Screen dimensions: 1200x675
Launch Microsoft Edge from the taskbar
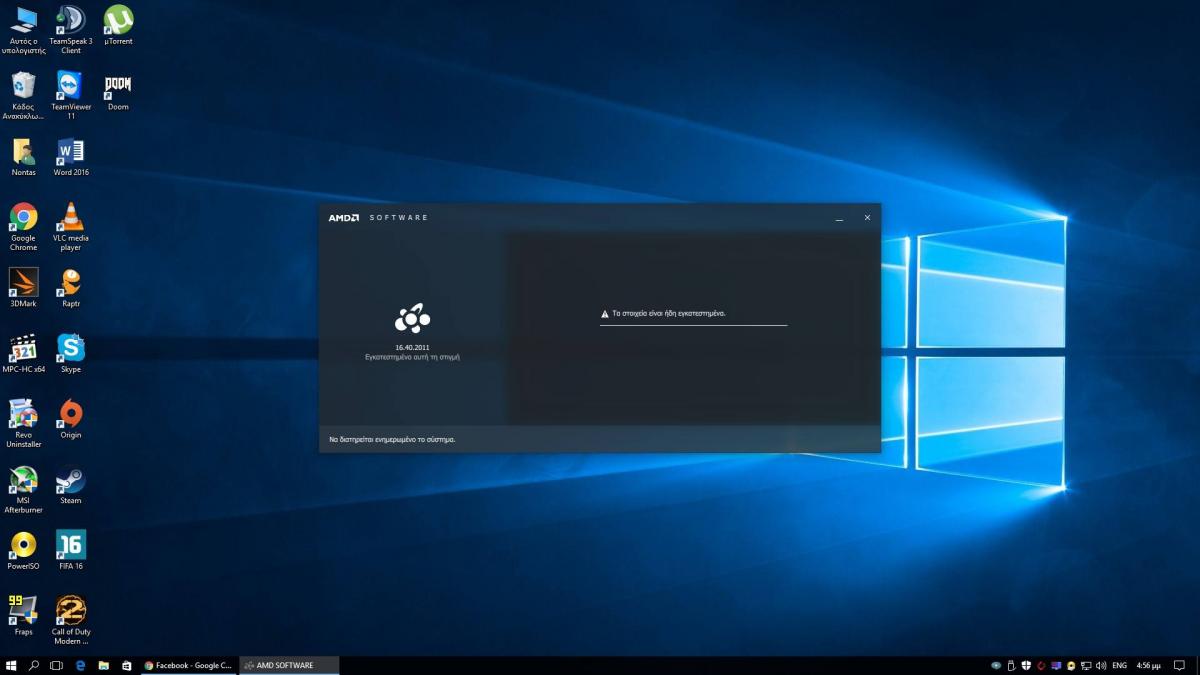[81, 665]
